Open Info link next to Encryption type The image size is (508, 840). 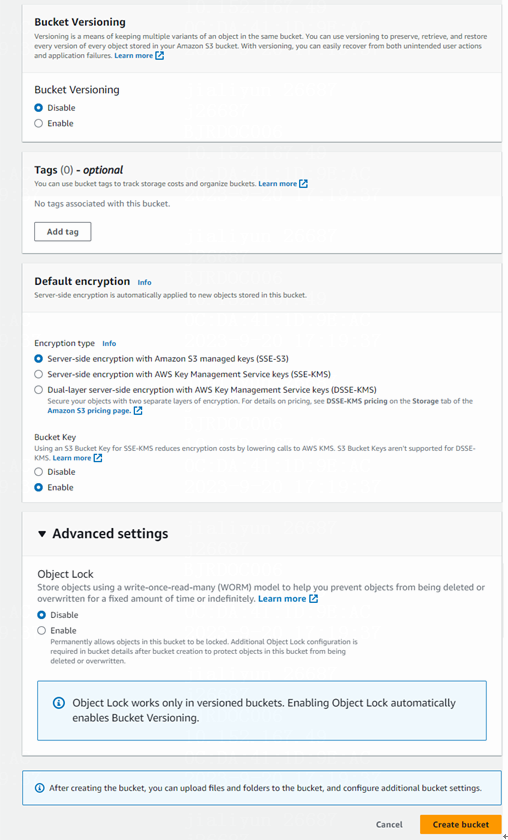click(x=109, y=343)
